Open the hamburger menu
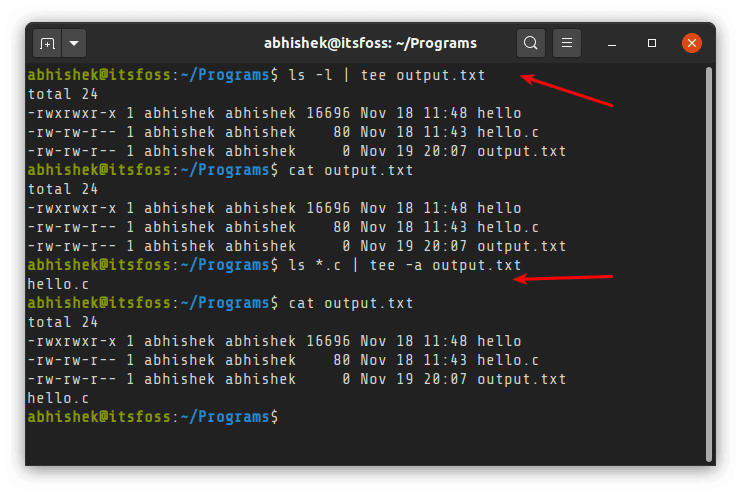Image resolution: width=741 pixels, height=494 pixels. click(566, 44)
